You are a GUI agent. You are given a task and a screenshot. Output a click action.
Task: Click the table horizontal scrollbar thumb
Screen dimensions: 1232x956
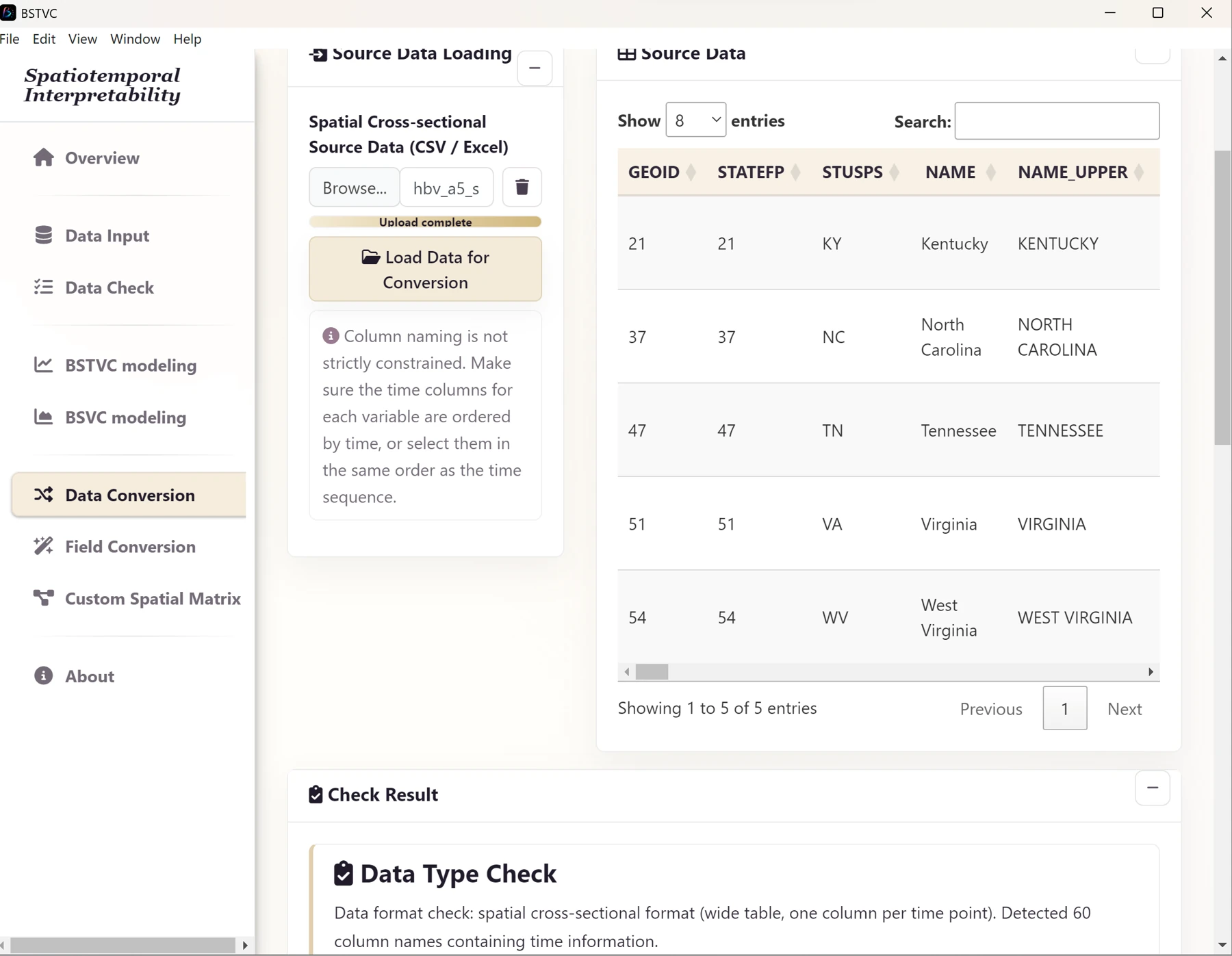coord(652,672)
